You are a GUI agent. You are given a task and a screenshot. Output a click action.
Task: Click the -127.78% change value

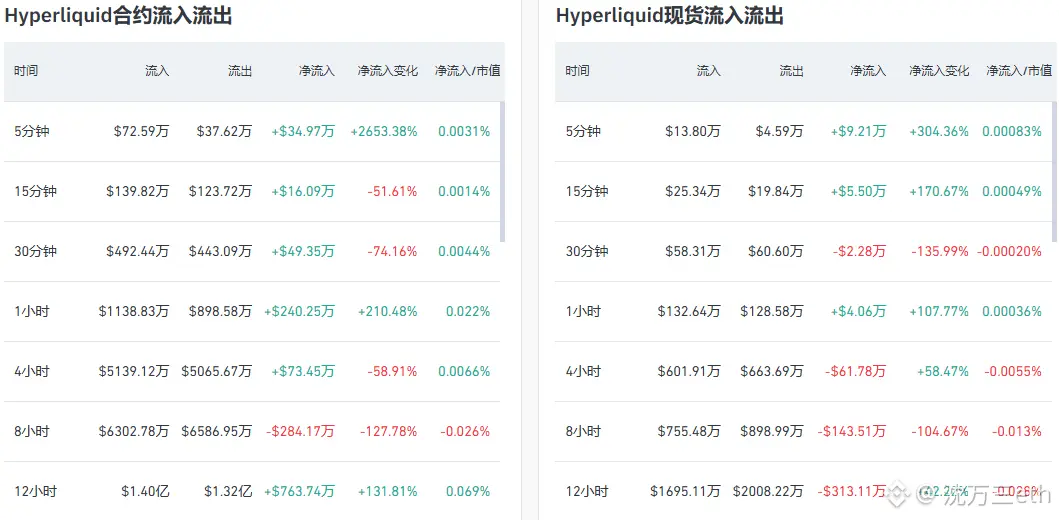(388, 432)
